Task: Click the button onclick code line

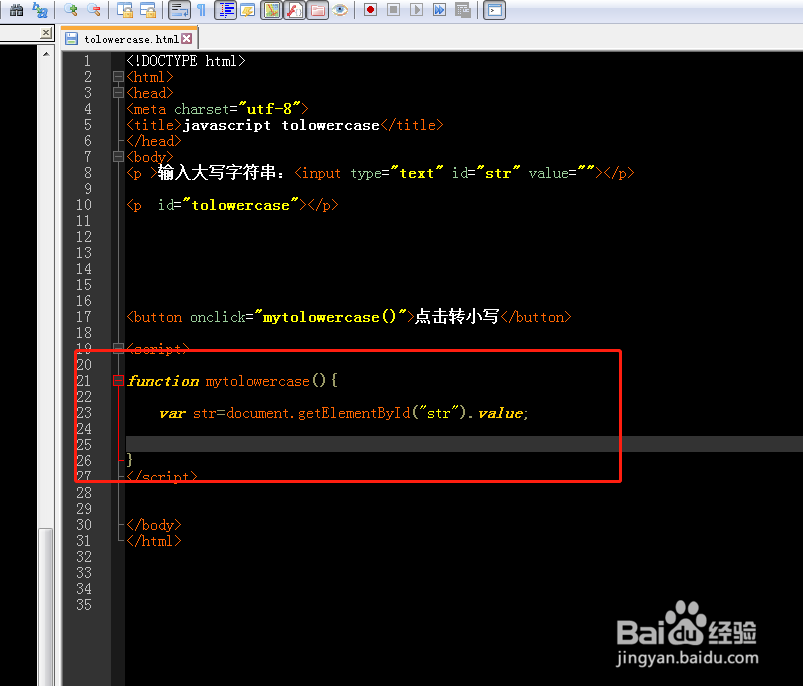Action: (x=349, y=317)
